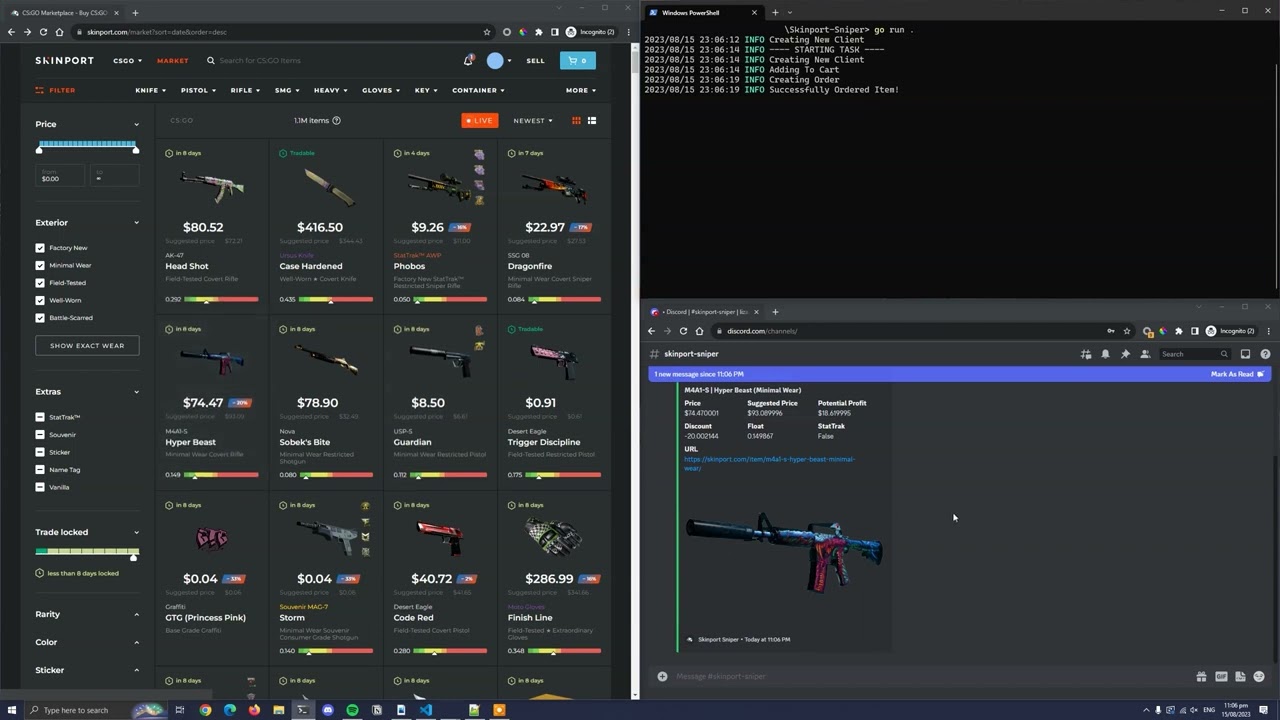The image size is (1280, 720).
Task: Toggle the Vanilla extras filter
Action: click(x=40, y=487)
